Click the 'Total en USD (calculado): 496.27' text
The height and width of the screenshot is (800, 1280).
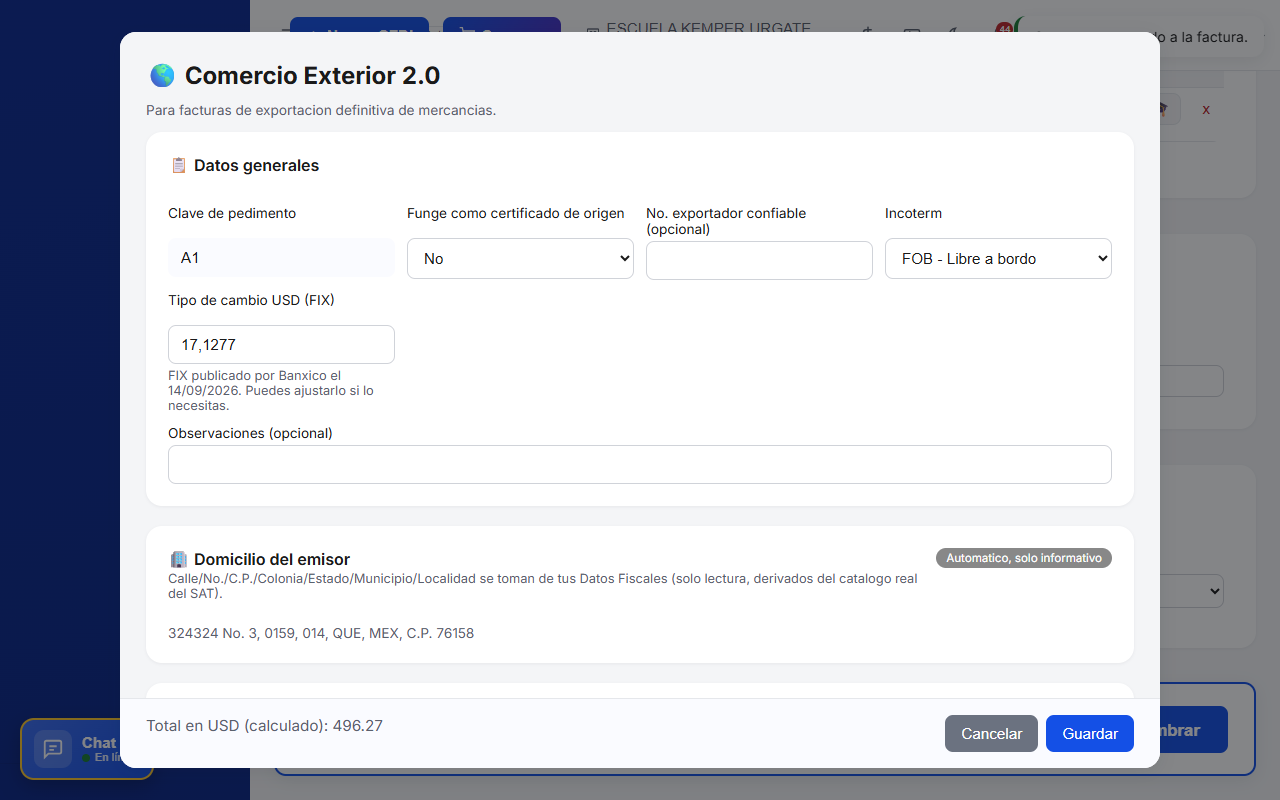pyautogui.click(x=264, y=726)
